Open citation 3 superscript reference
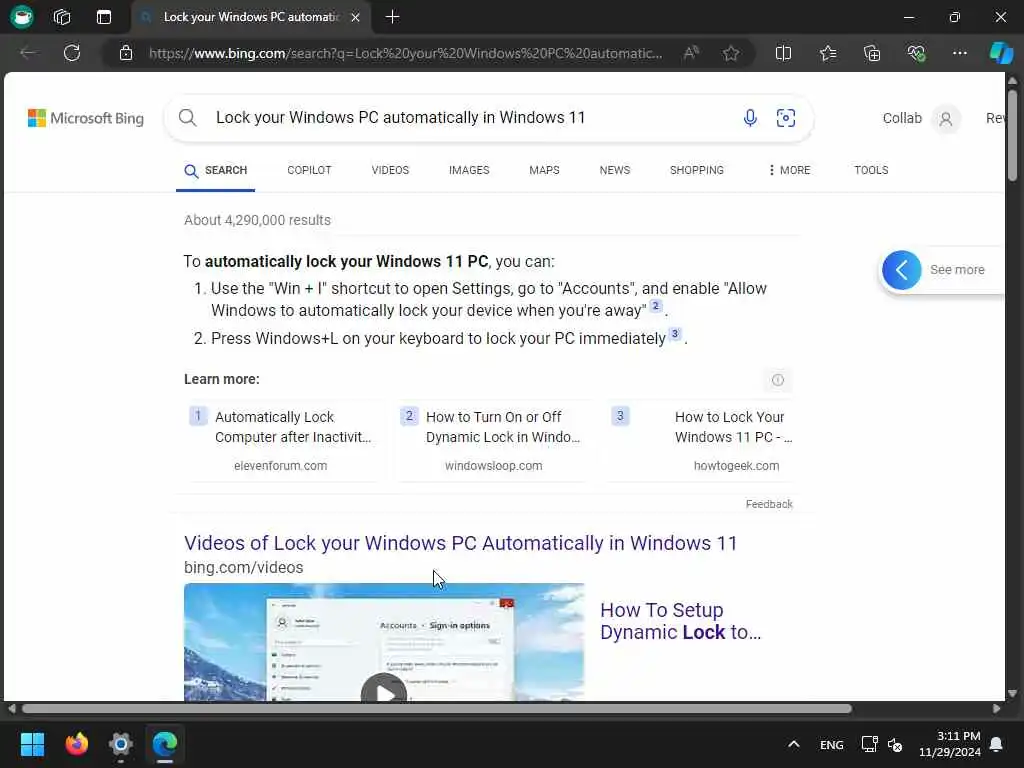This screenshot has width=1024, height=768. 675,334
